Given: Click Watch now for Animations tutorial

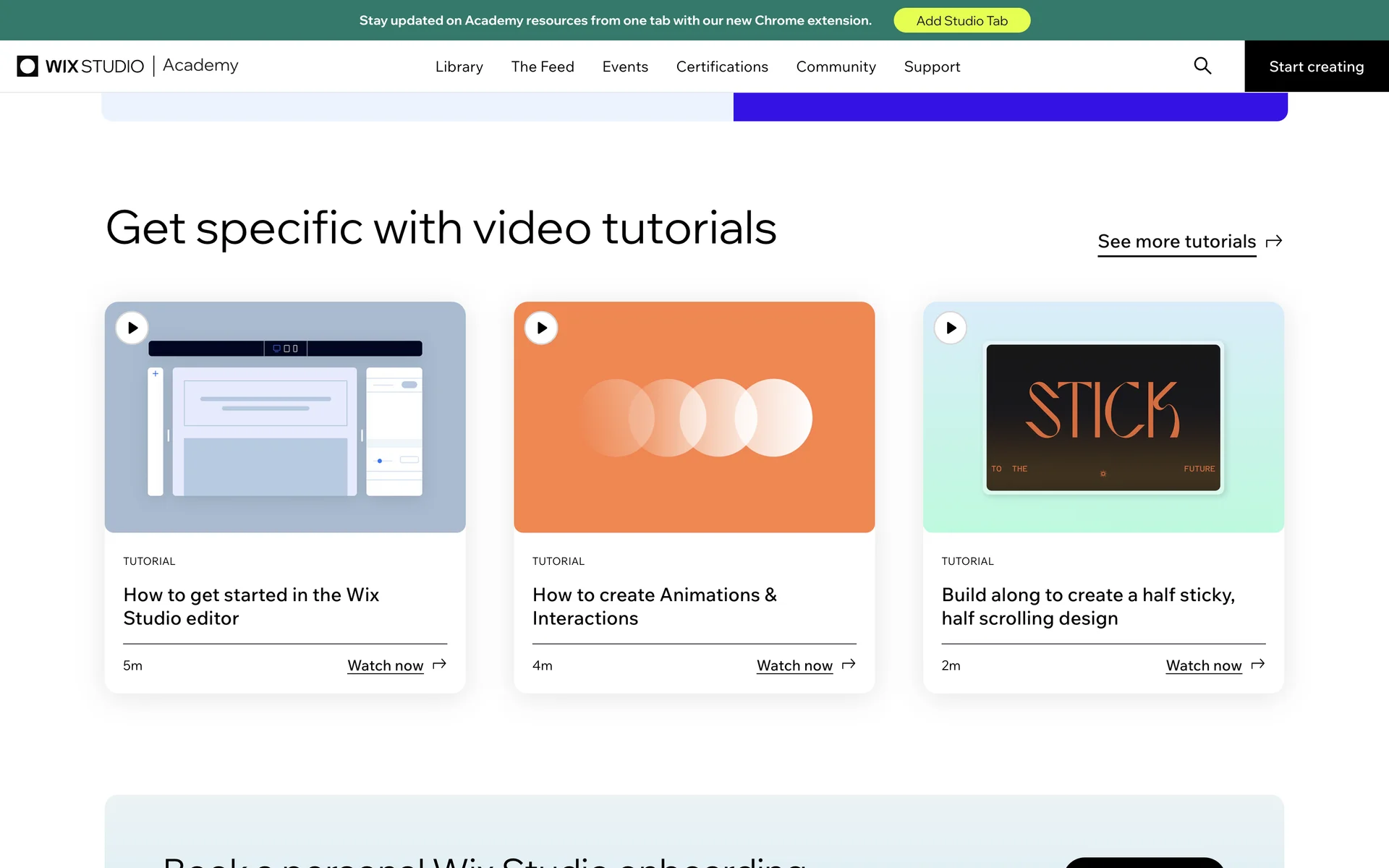Looking at the screenshot, I should click(x=794, y=665).
